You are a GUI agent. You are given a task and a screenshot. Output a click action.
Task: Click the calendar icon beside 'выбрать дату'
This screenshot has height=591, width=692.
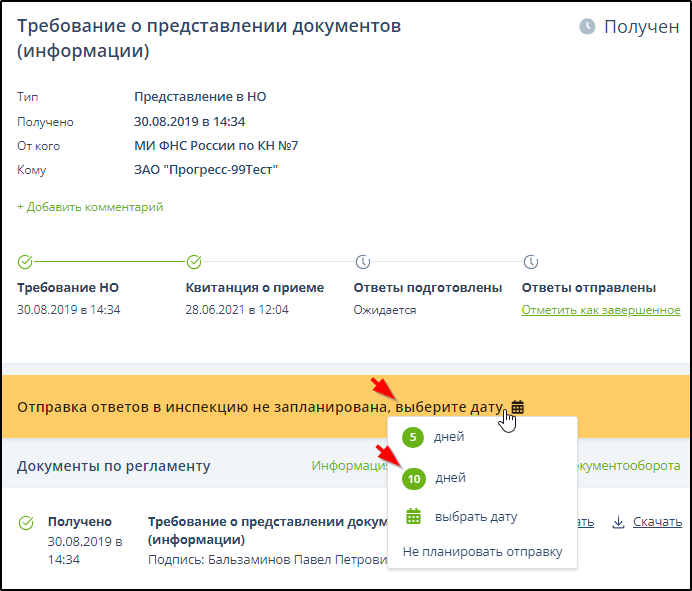413,517
